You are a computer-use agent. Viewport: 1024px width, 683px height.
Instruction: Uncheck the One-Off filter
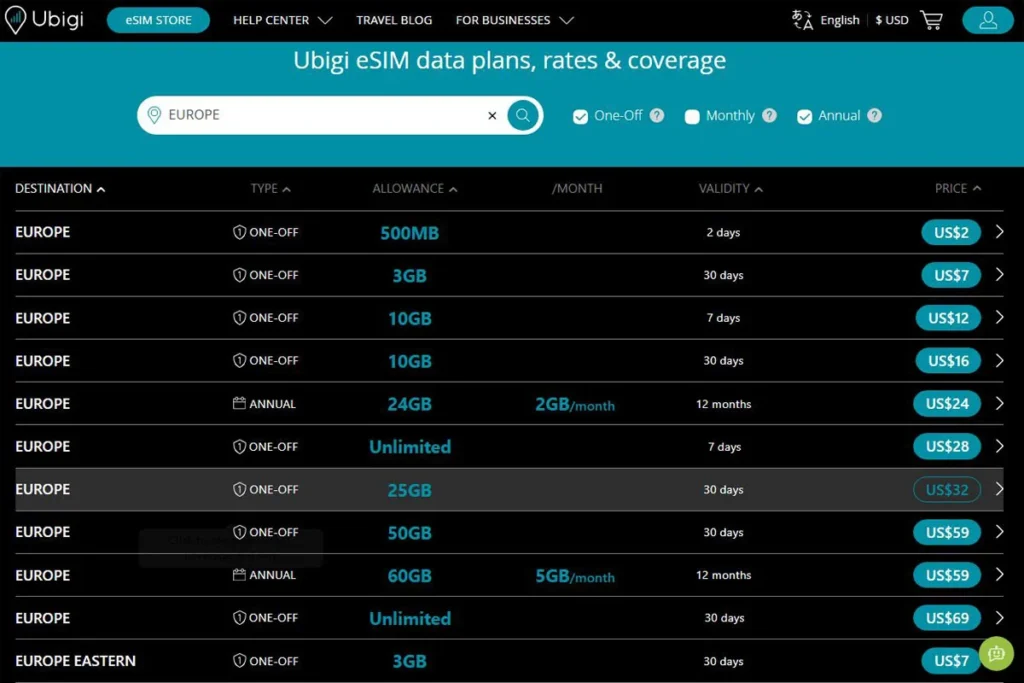pos(580,116)
